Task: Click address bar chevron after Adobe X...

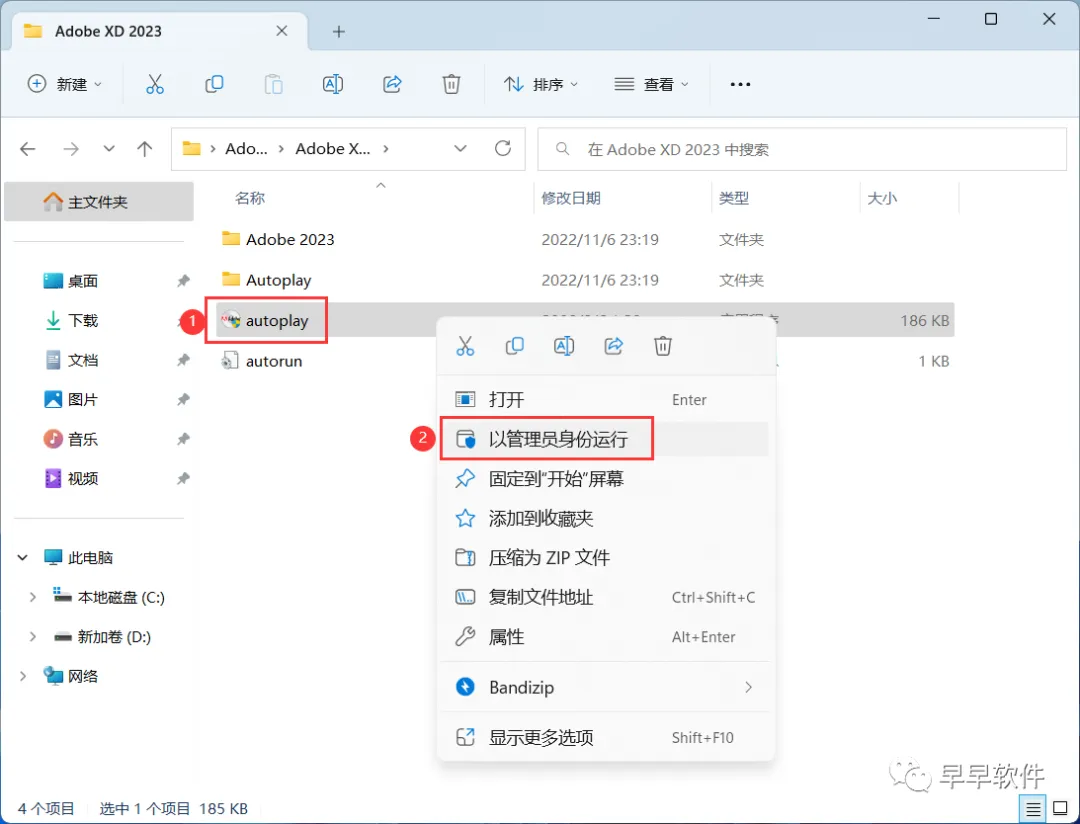Action: (x=385, y=149)
